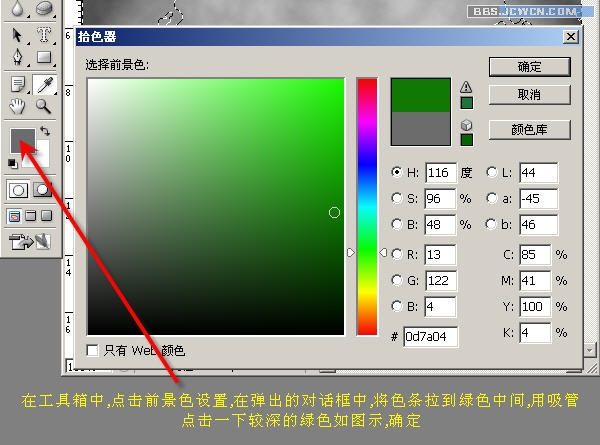600x445 pixels.
Task: Click the Lab b field showing 46
Action: (538, 224)
